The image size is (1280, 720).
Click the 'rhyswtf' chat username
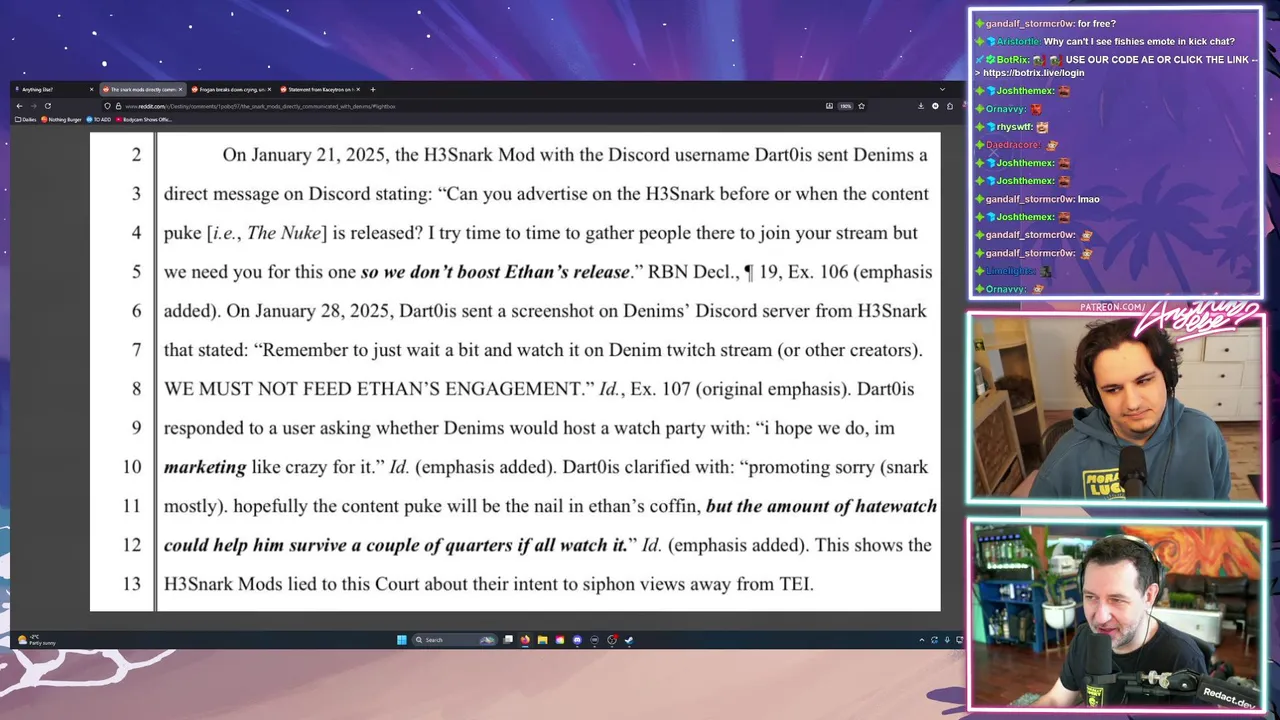coord(1015,127)
